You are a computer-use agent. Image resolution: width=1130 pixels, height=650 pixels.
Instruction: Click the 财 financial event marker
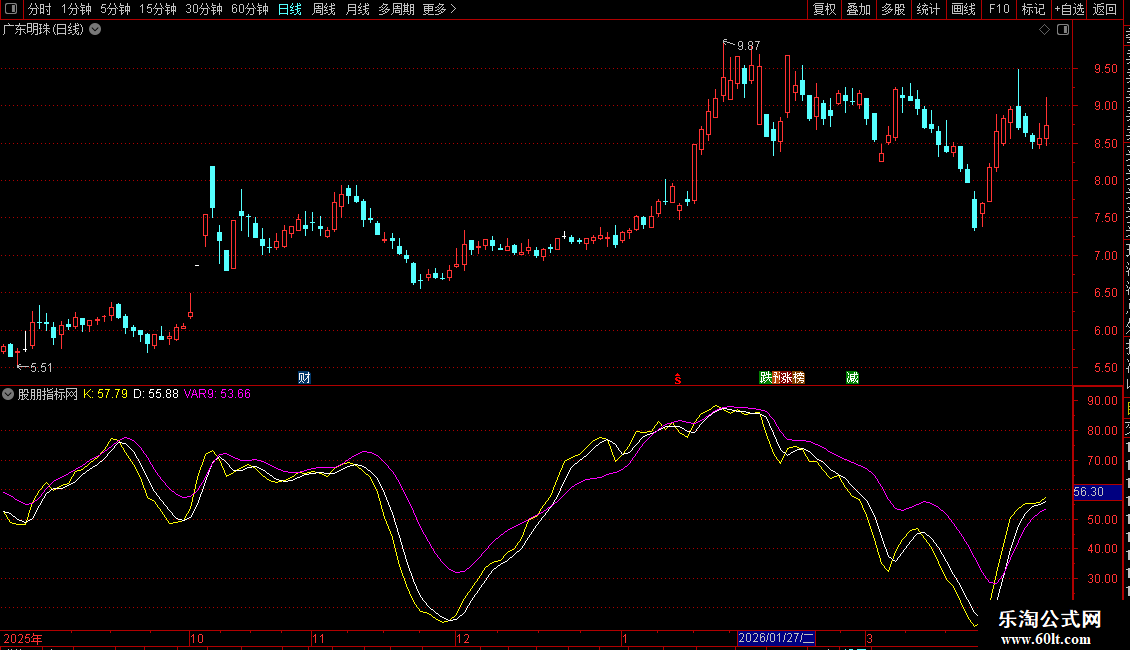point(304,378)
